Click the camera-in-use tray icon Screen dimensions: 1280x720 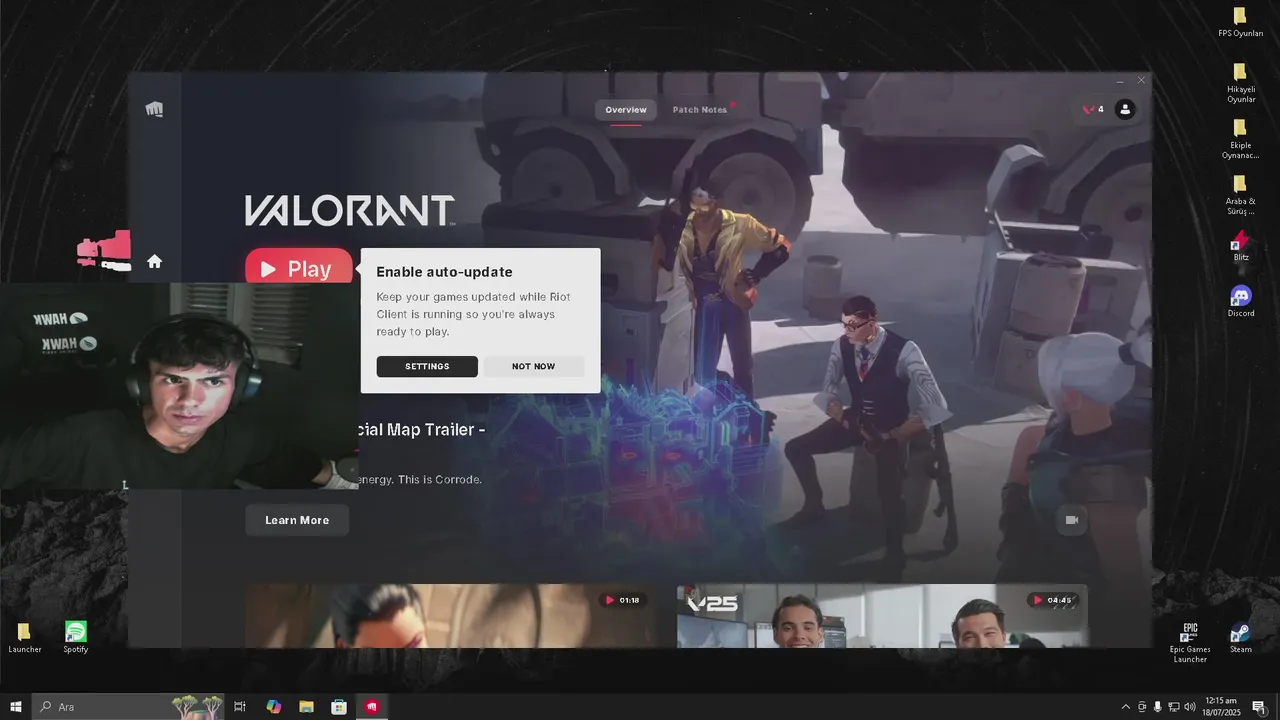(1142, 707)
